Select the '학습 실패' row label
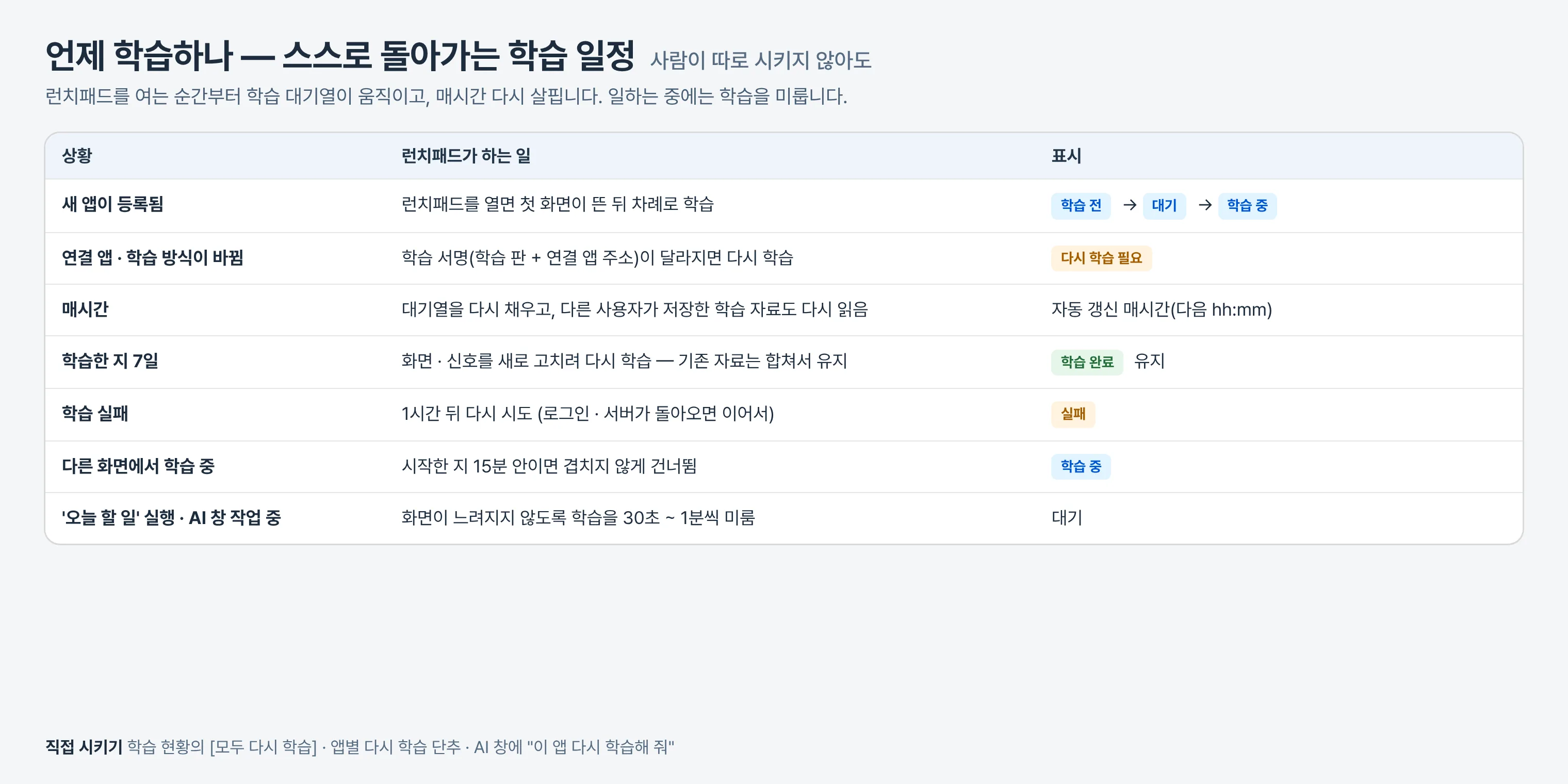1568x784 pixels. pos(94,414)
